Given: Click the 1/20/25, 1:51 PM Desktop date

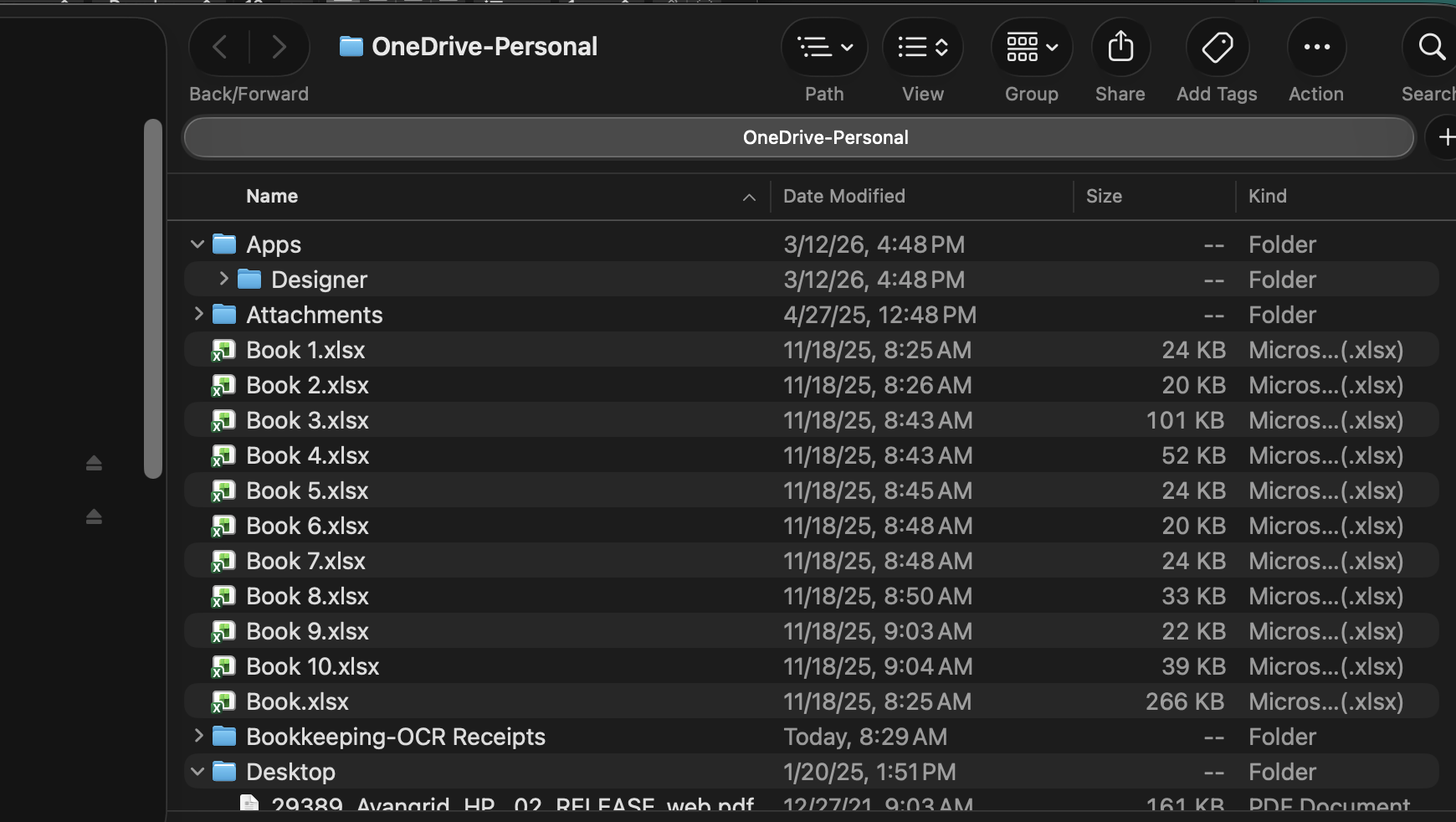Looking at the screenshot, I should point(869,772).
